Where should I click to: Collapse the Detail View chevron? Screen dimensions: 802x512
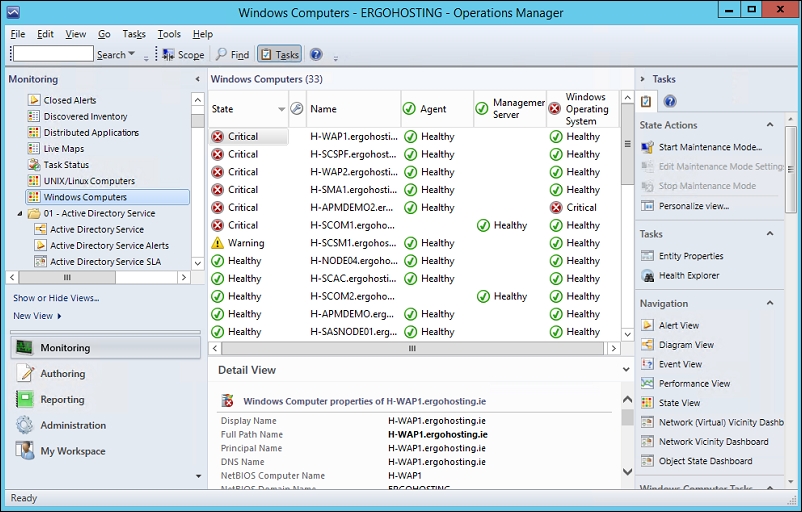click(x=626, y=369)
